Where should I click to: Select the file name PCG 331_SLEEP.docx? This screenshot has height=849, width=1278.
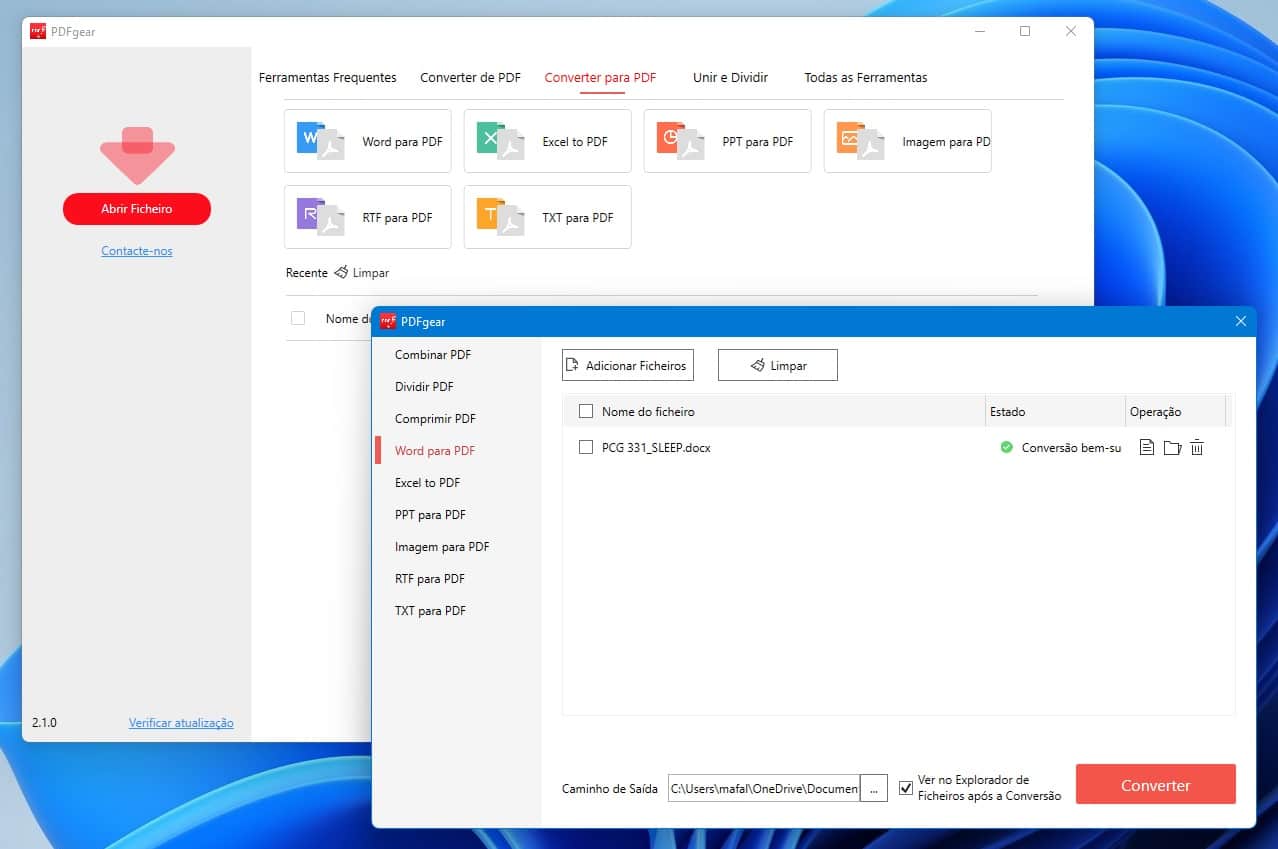(x=656, y=448)
